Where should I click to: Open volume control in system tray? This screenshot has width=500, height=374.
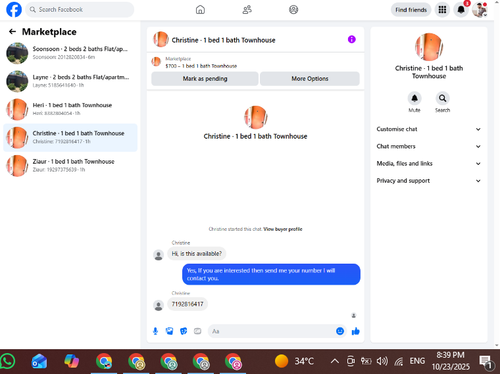click(382, 361)
